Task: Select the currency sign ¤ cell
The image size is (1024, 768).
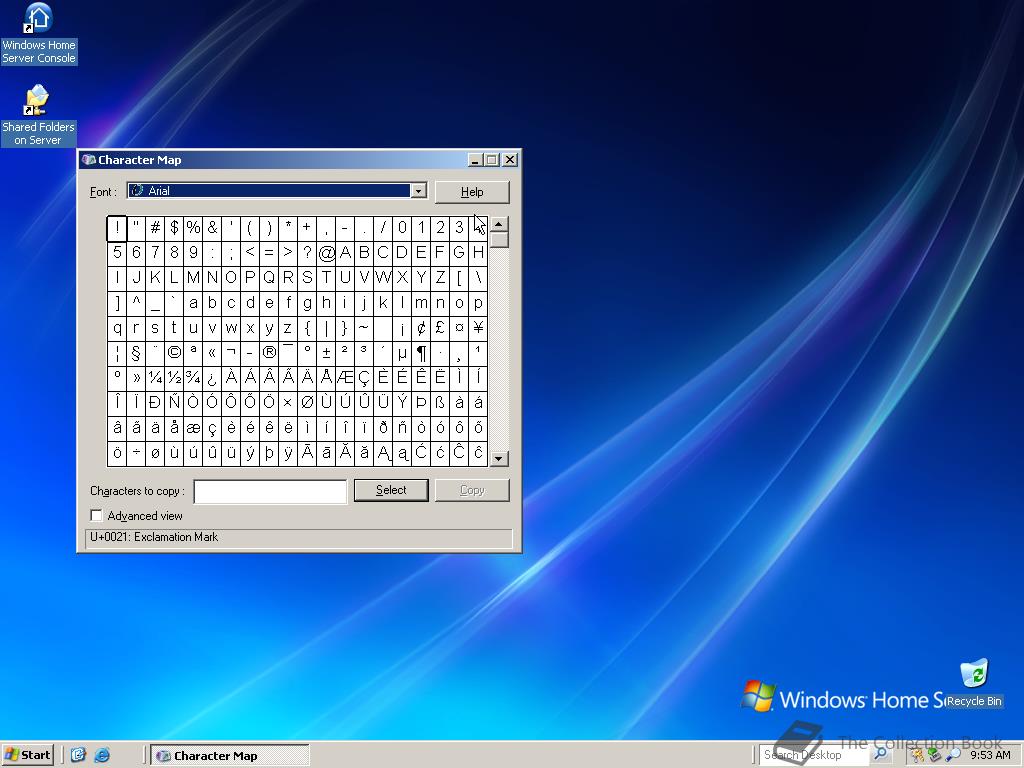Action: coord(459,328)
